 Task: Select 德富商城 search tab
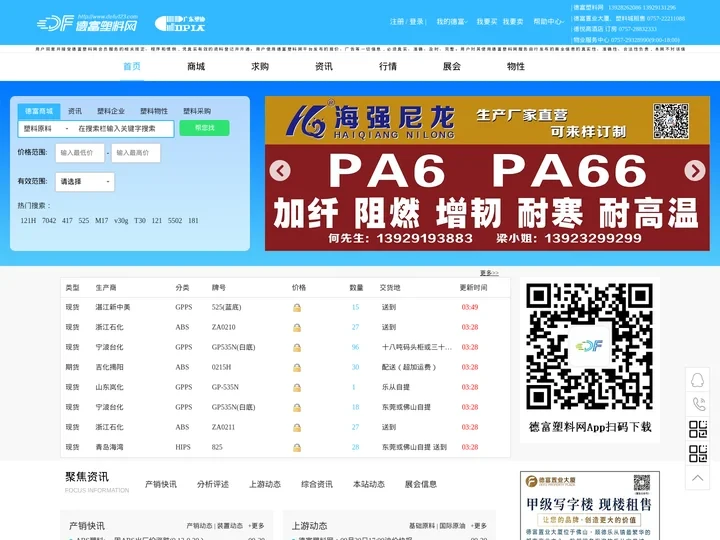(39, 111)
